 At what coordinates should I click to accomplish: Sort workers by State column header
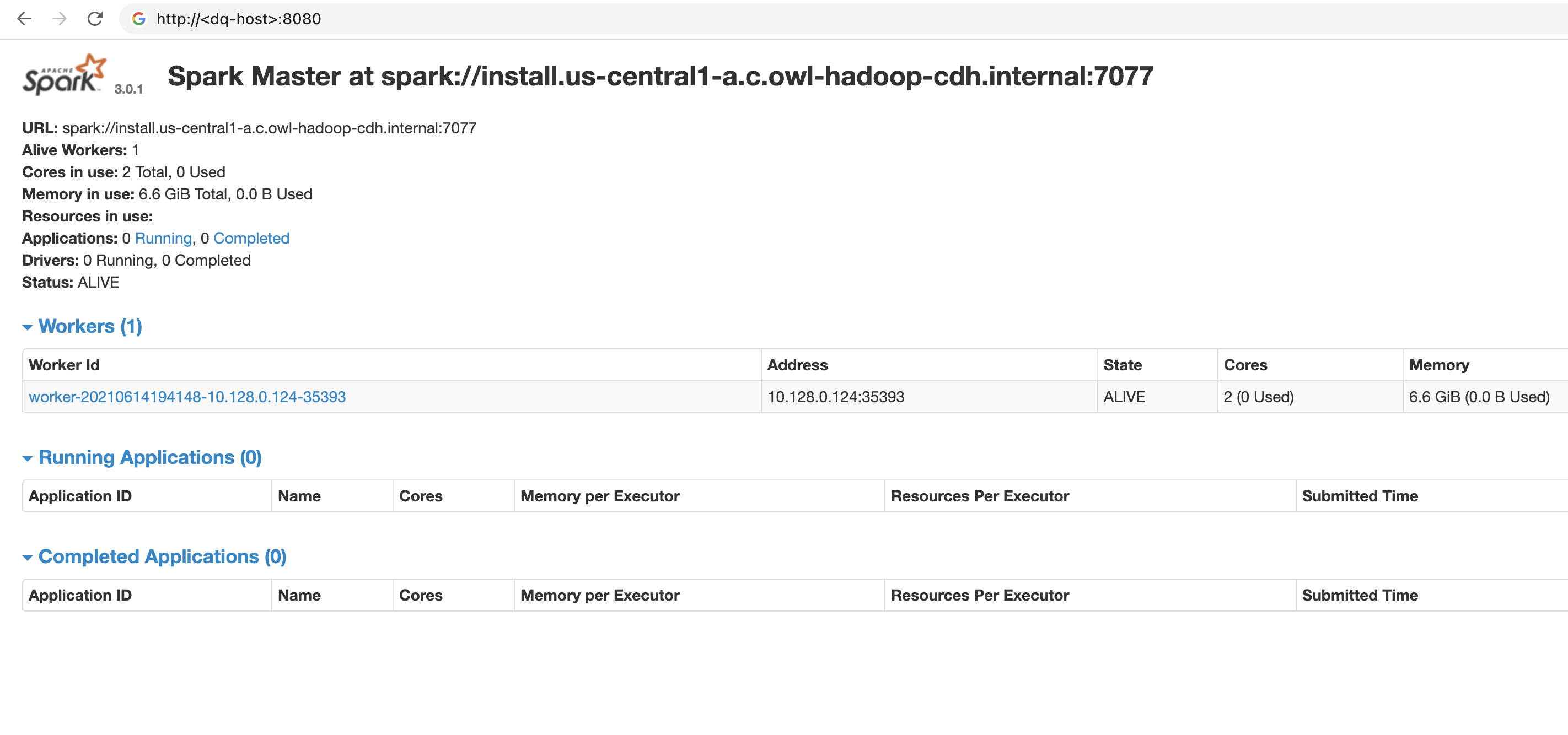pyautogui.click(x=1122, y=364)
